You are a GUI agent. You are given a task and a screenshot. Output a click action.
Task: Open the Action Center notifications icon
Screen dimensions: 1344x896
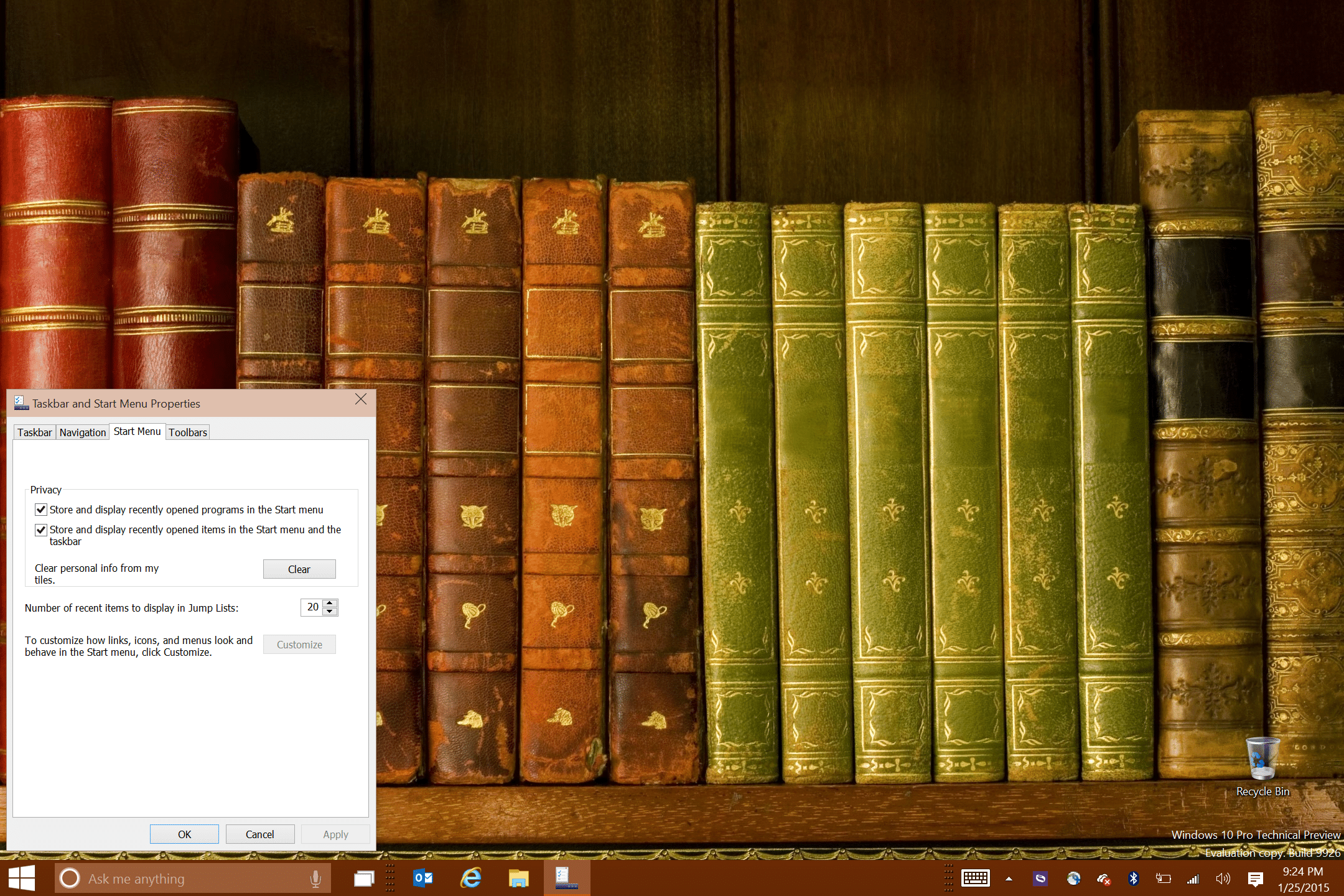click(1255, 879)
